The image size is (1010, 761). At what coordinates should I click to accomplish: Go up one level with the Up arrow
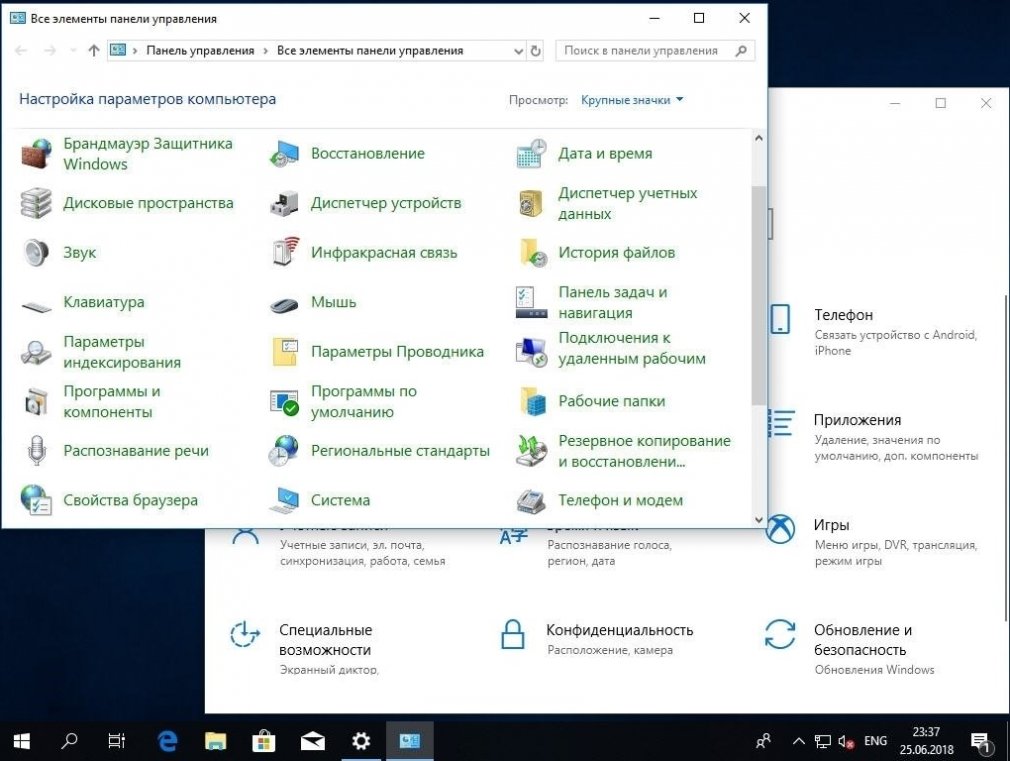coord(94,50)
